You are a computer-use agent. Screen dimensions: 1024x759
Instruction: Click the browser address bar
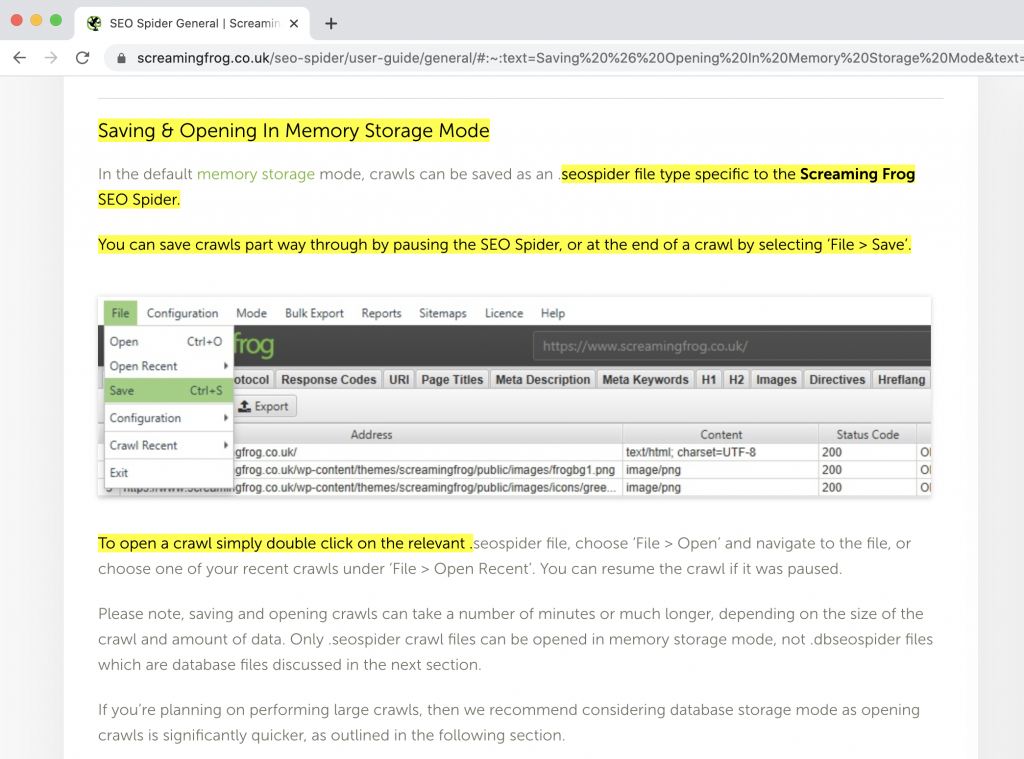(x=560, y=58)
